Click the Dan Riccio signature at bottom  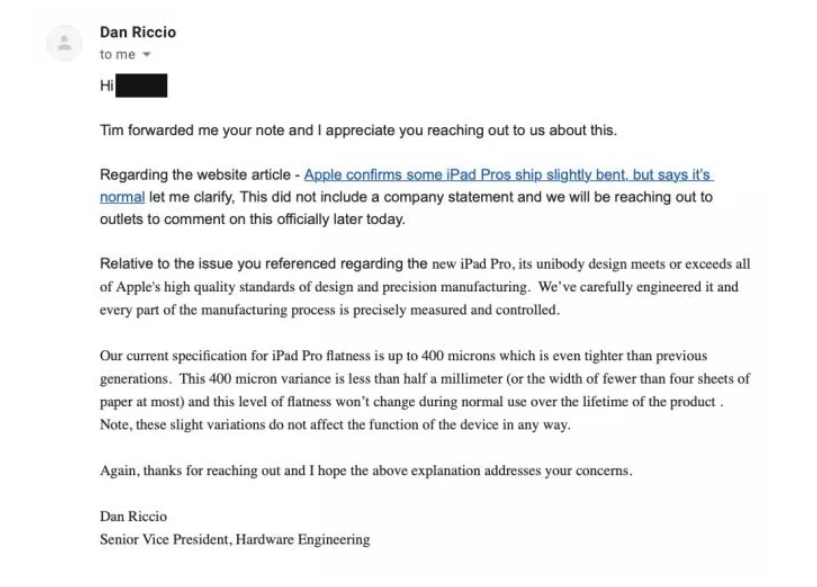click(134, 517)
